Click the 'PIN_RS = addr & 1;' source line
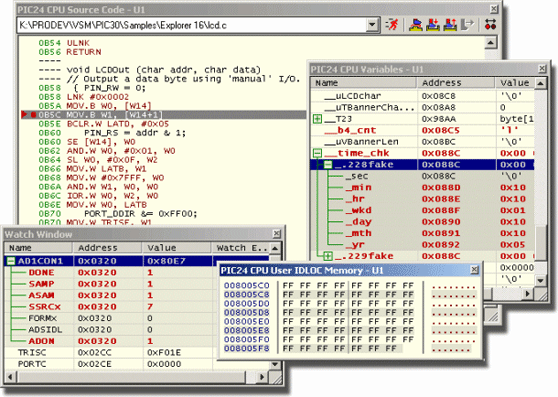558x397 pixels. 135,133
